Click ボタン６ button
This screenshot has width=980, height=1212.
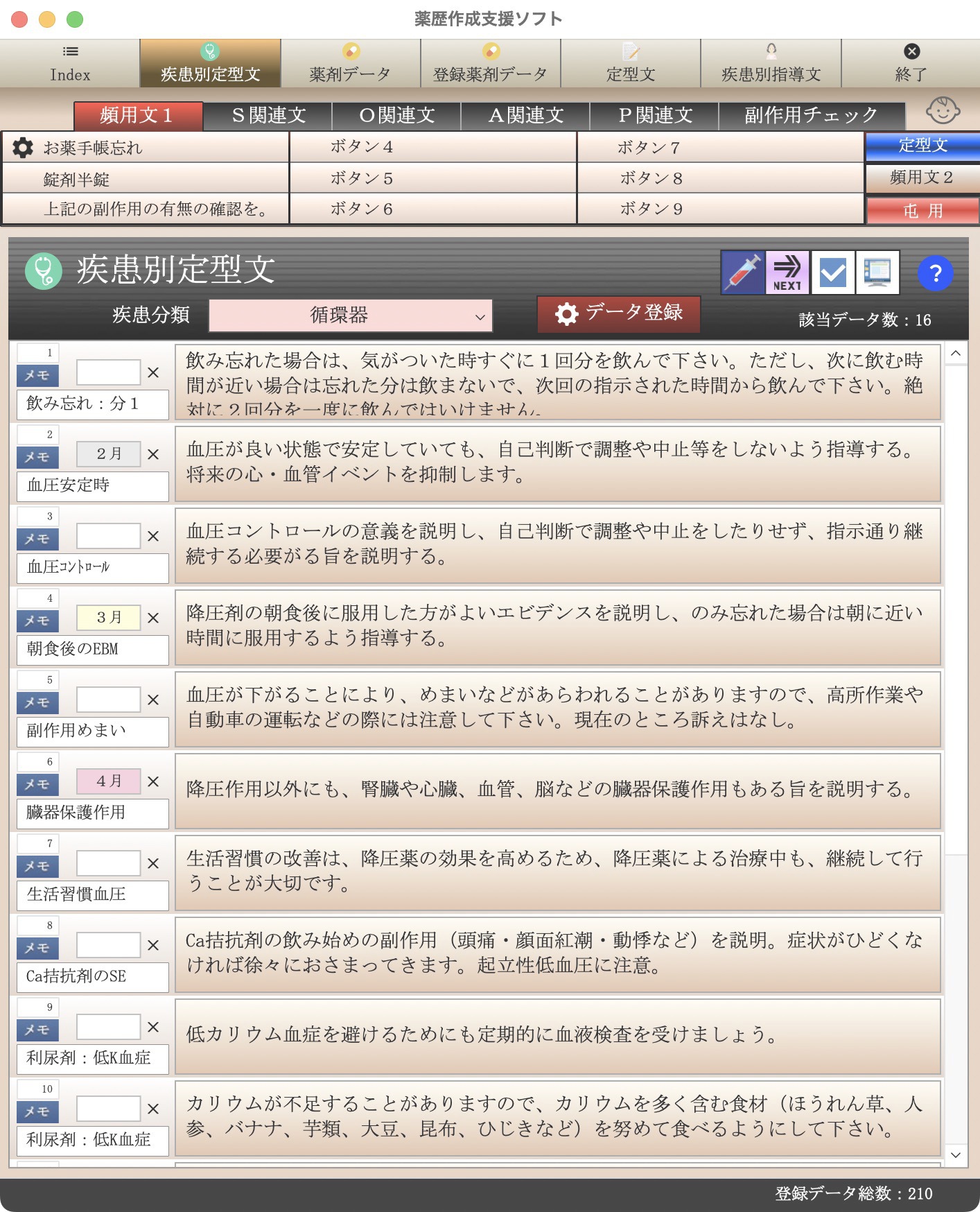[433, 209]
